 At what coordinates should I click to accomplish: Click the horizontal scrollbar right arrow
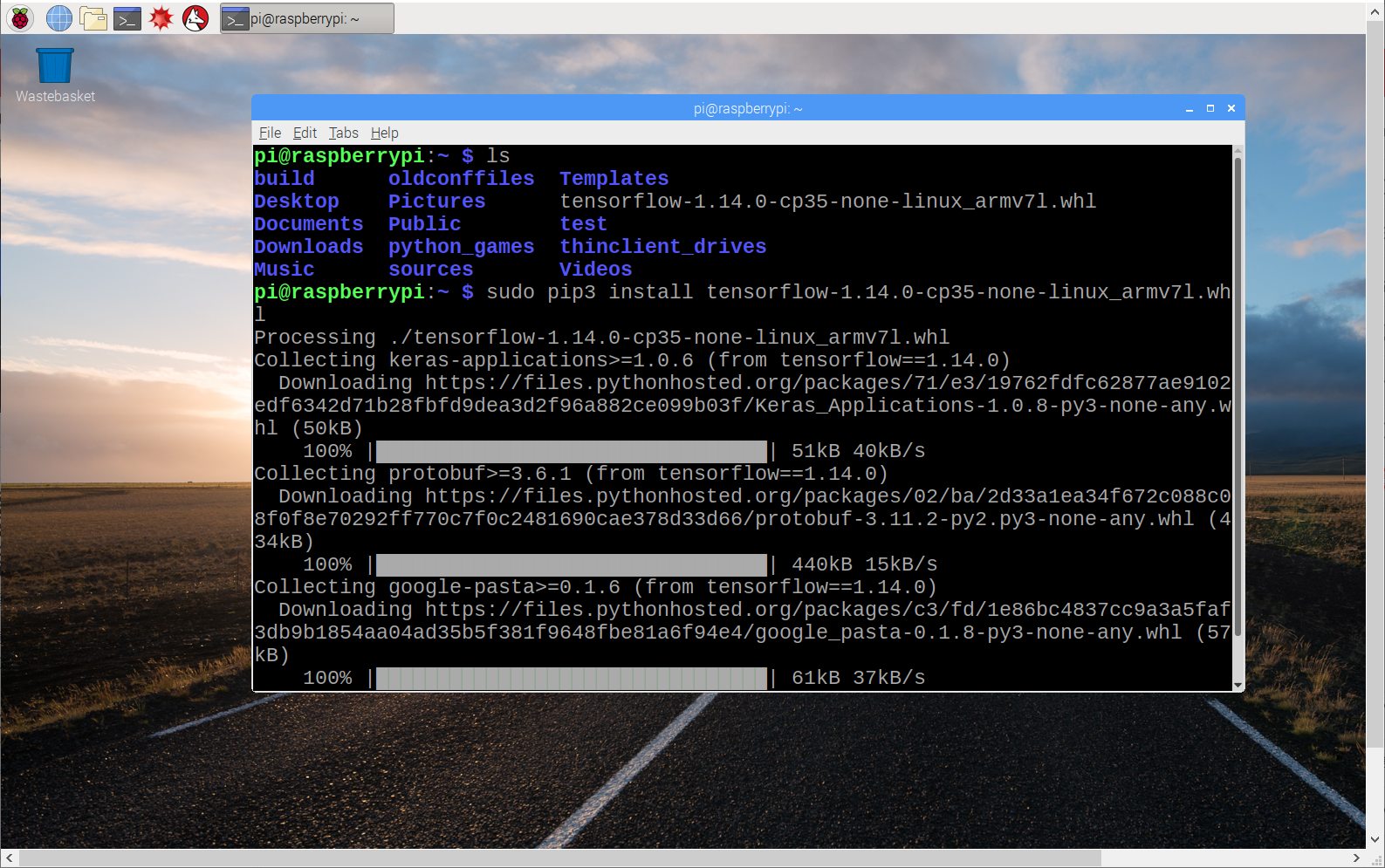(x=1357, y=858)
